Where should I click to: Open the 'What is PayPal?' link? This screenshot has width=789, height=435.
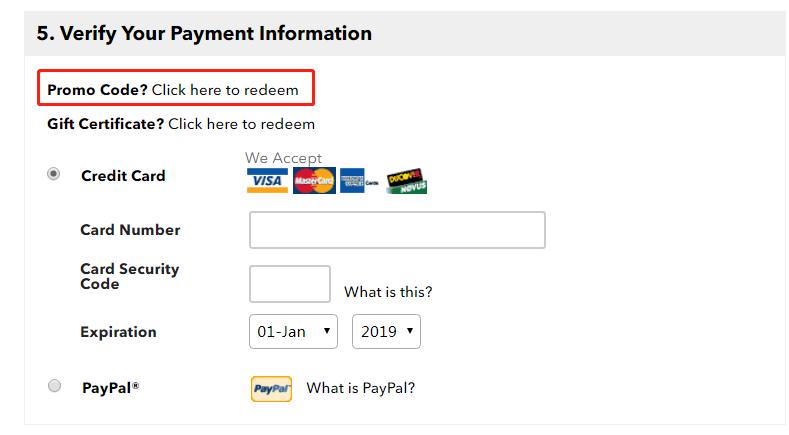click(x=361, y=388)
